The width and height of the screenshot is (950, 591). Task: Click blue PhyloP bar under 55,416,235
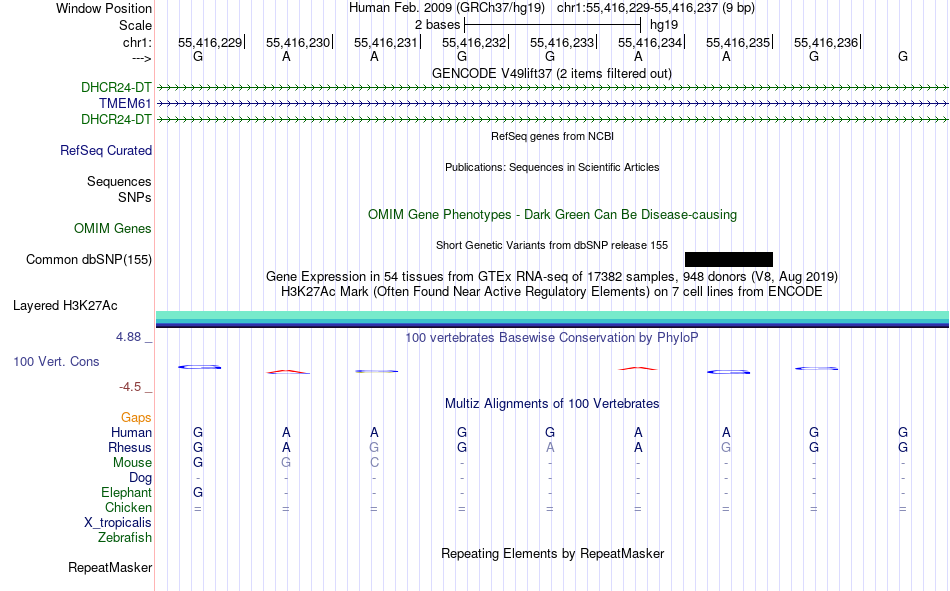coord(729,372)
